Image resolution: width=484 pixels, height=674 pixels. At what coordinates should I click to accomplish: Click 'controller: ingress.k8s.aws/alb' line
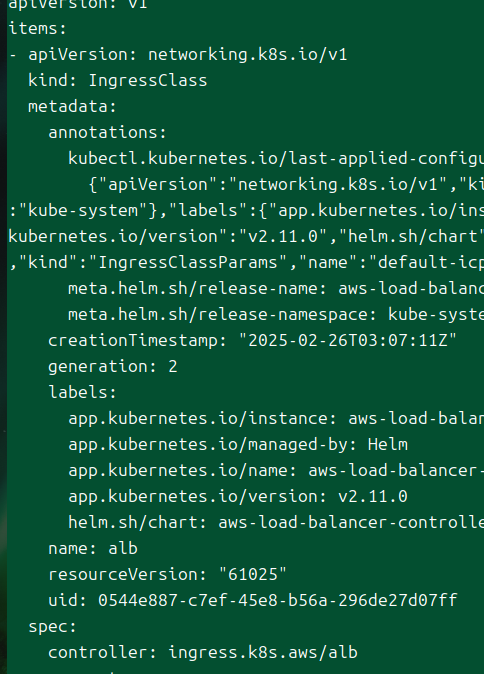203,653
